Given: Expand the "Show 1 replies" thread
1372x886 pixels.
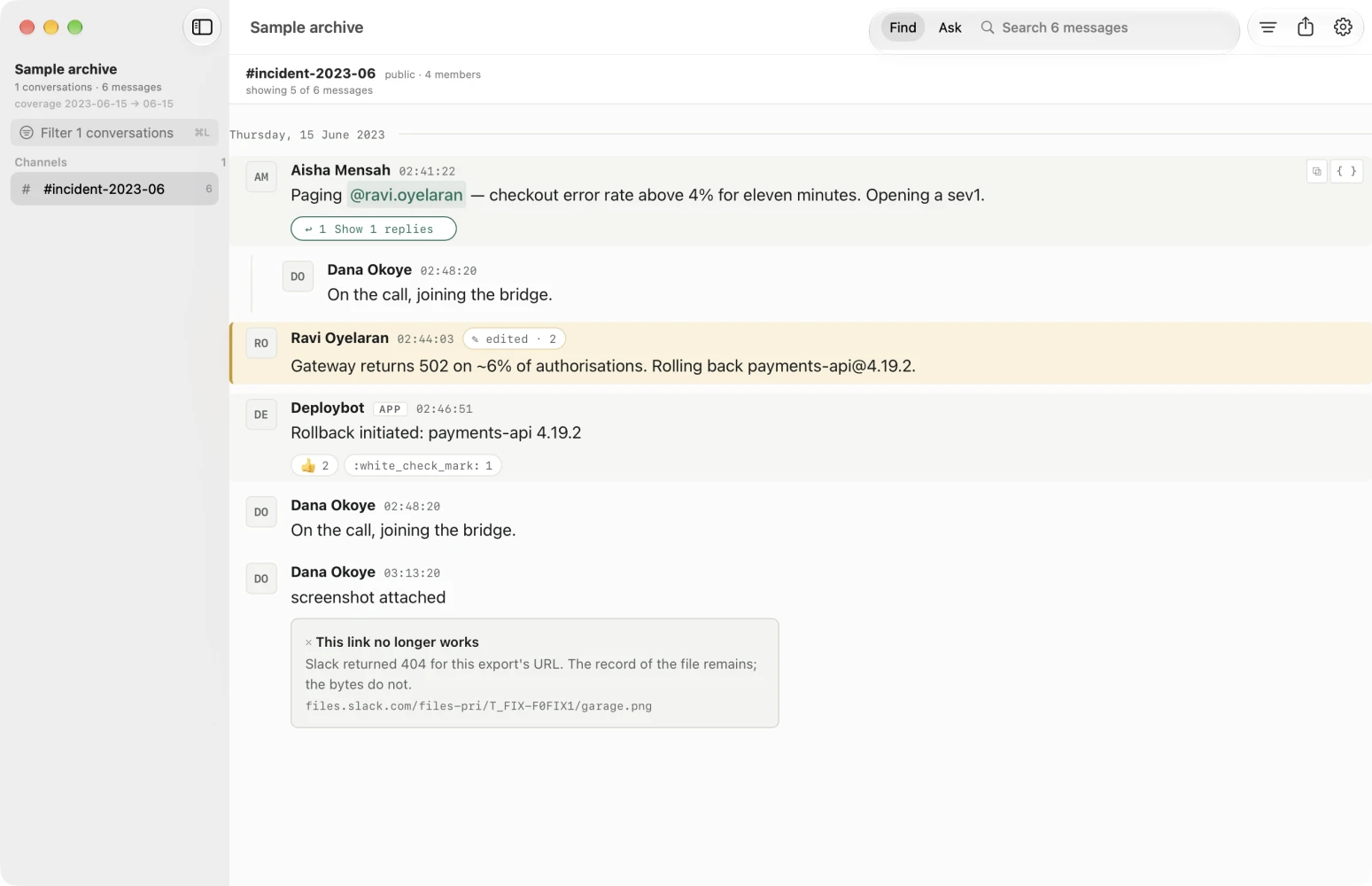Looking at the screenshot, I should [374, 229].
